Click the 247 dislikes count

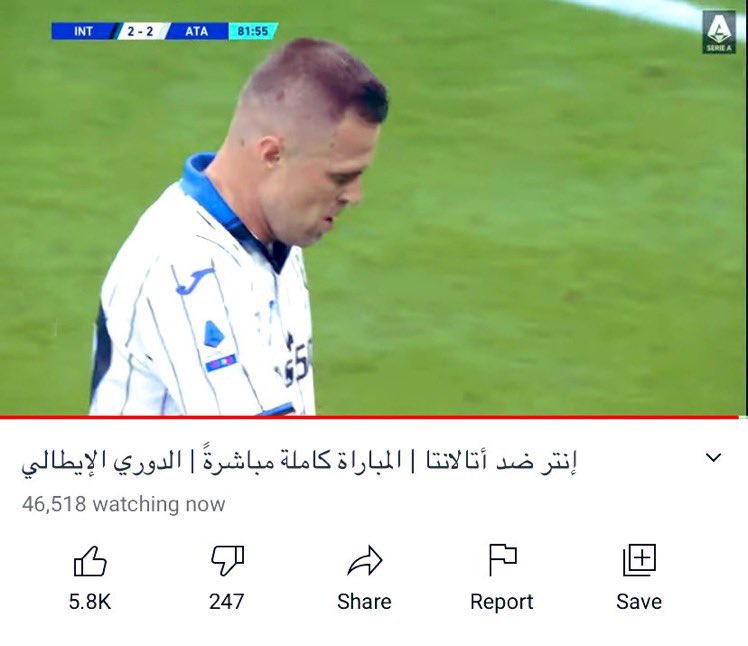(227, 602)
